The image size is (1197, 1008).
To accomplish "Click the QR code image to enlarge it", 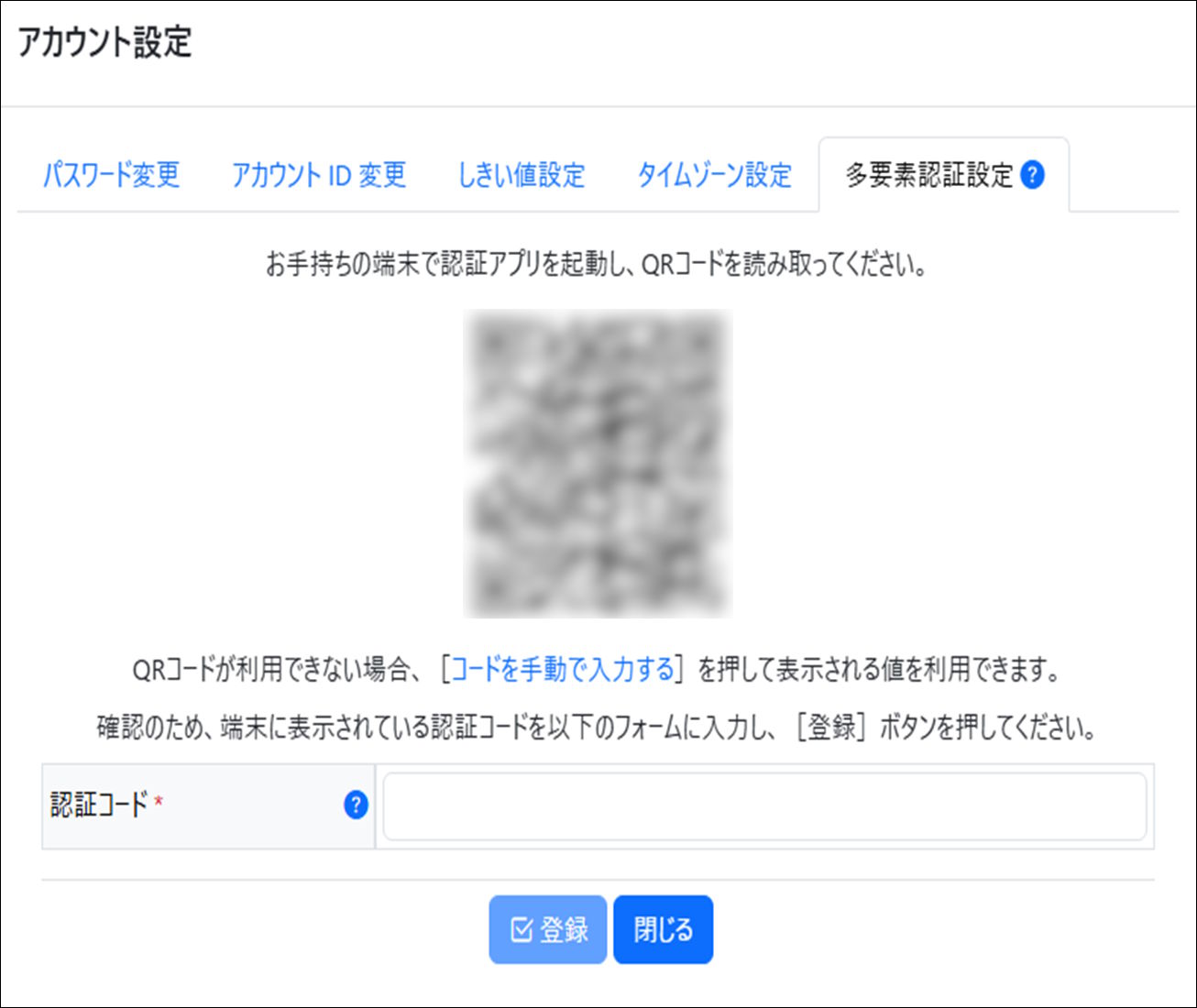I will pyautogui.click(x=598, y=463).
